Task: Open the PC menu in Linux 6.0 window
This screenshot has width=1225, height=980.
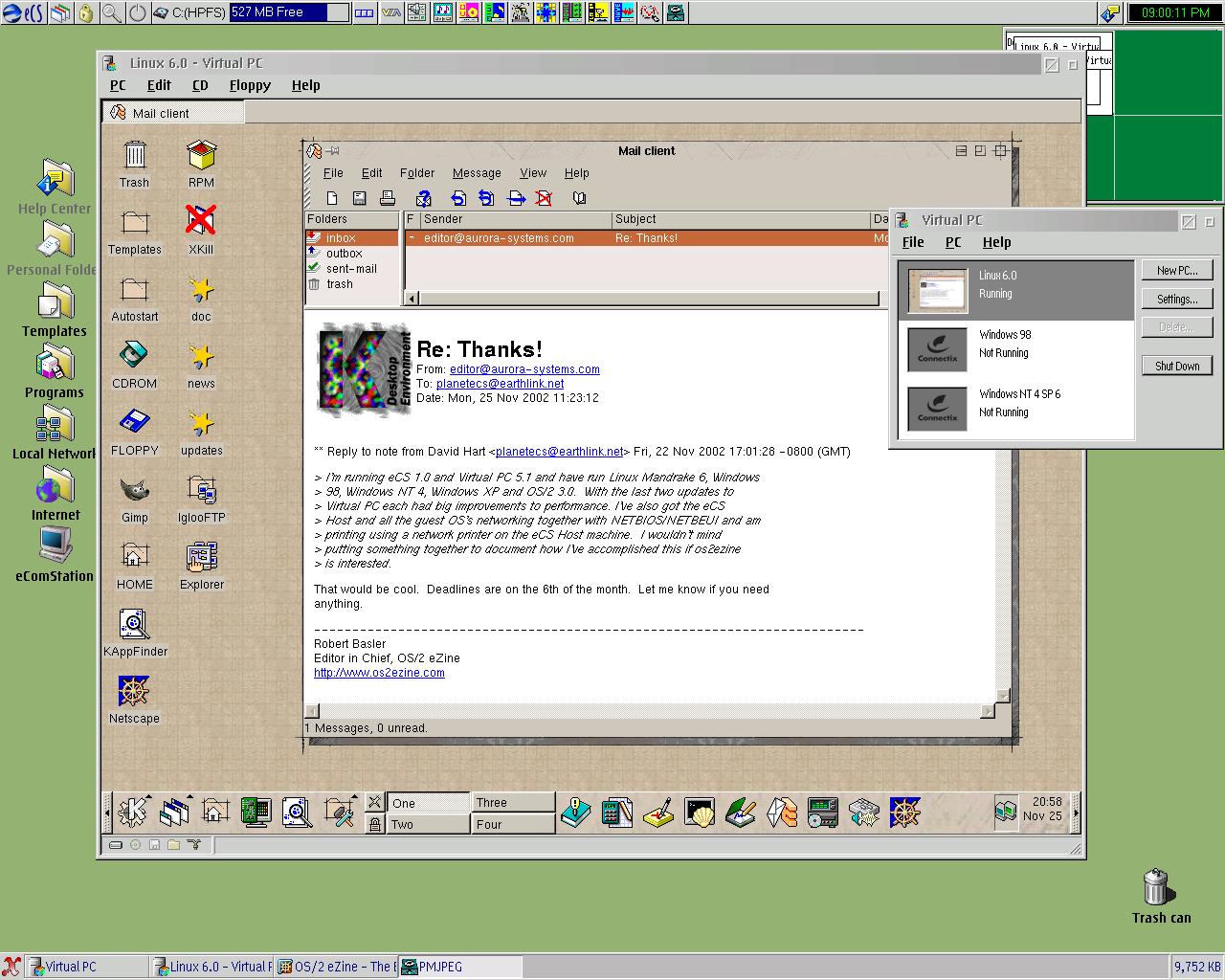Action: [118, 85]
